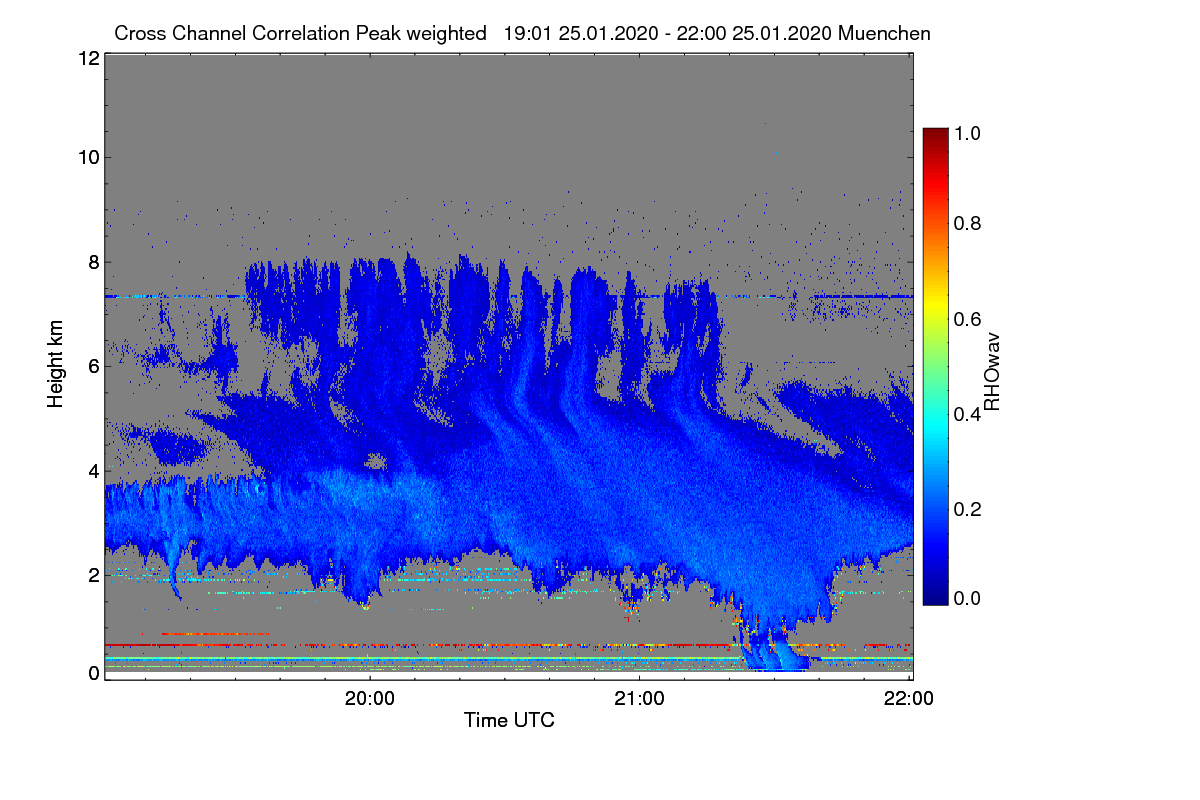
Task: Click the 'Time UTC' x-axis label
Action: pos(509,720)
